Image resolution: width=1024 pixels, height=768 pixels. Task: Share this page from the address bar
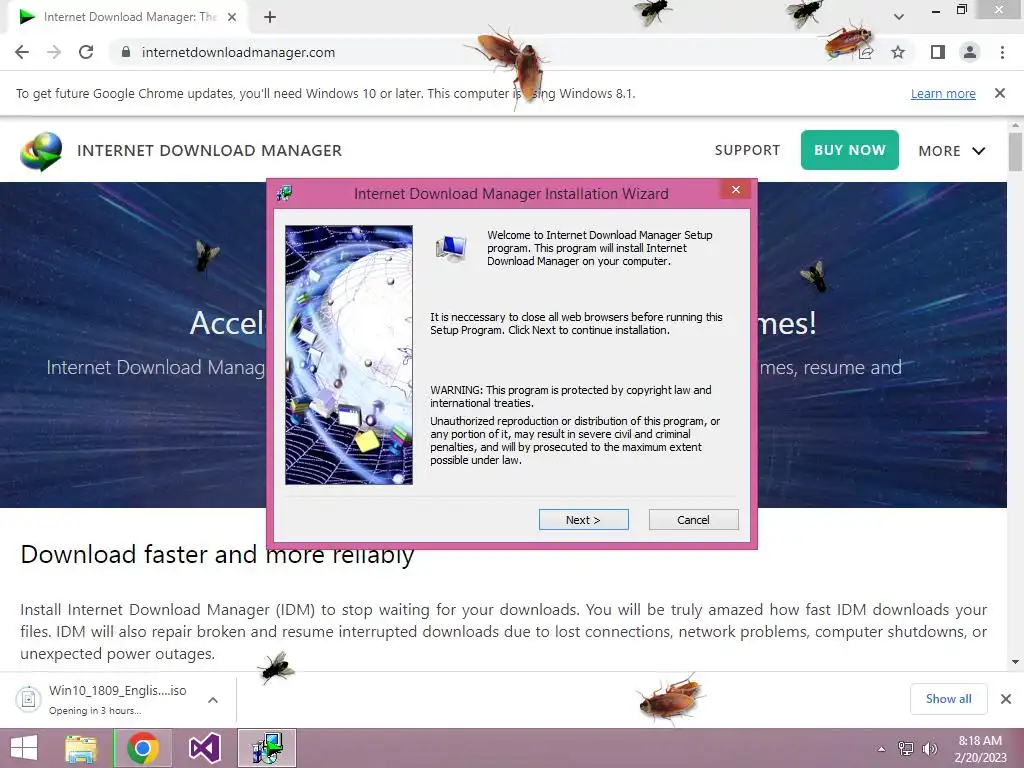point(866,52)
